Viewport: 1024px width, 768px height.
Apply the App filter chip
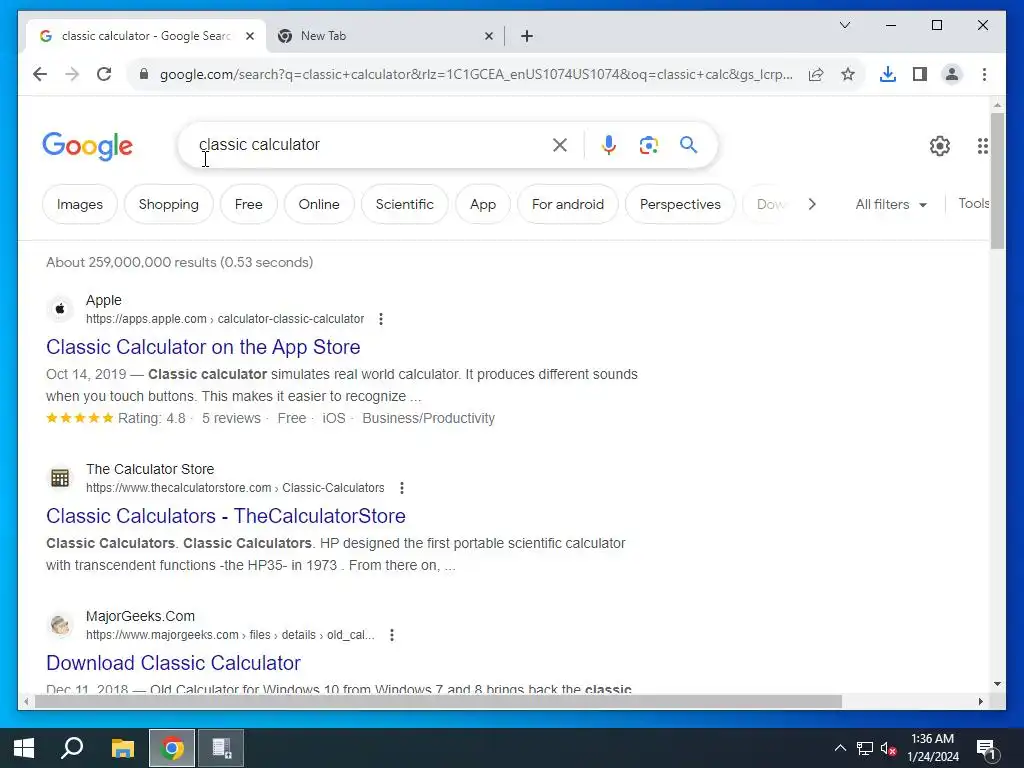[483, 204]
